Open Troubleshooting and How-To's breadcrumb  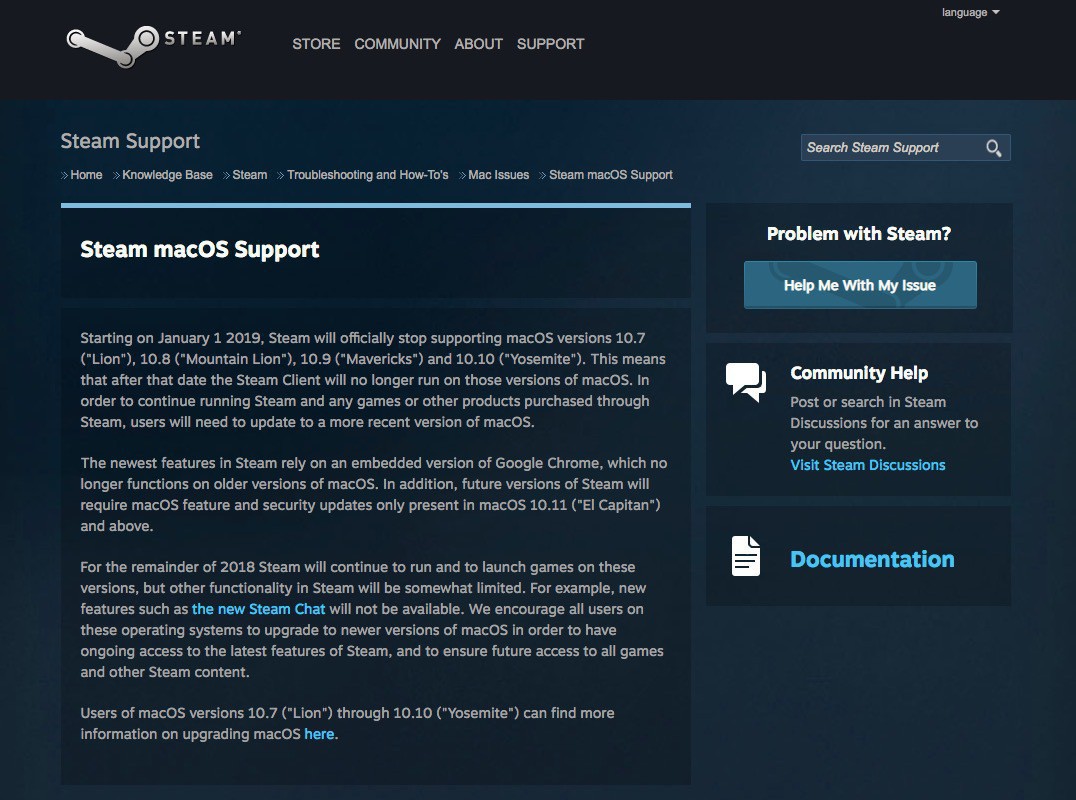tap(367, 175)
